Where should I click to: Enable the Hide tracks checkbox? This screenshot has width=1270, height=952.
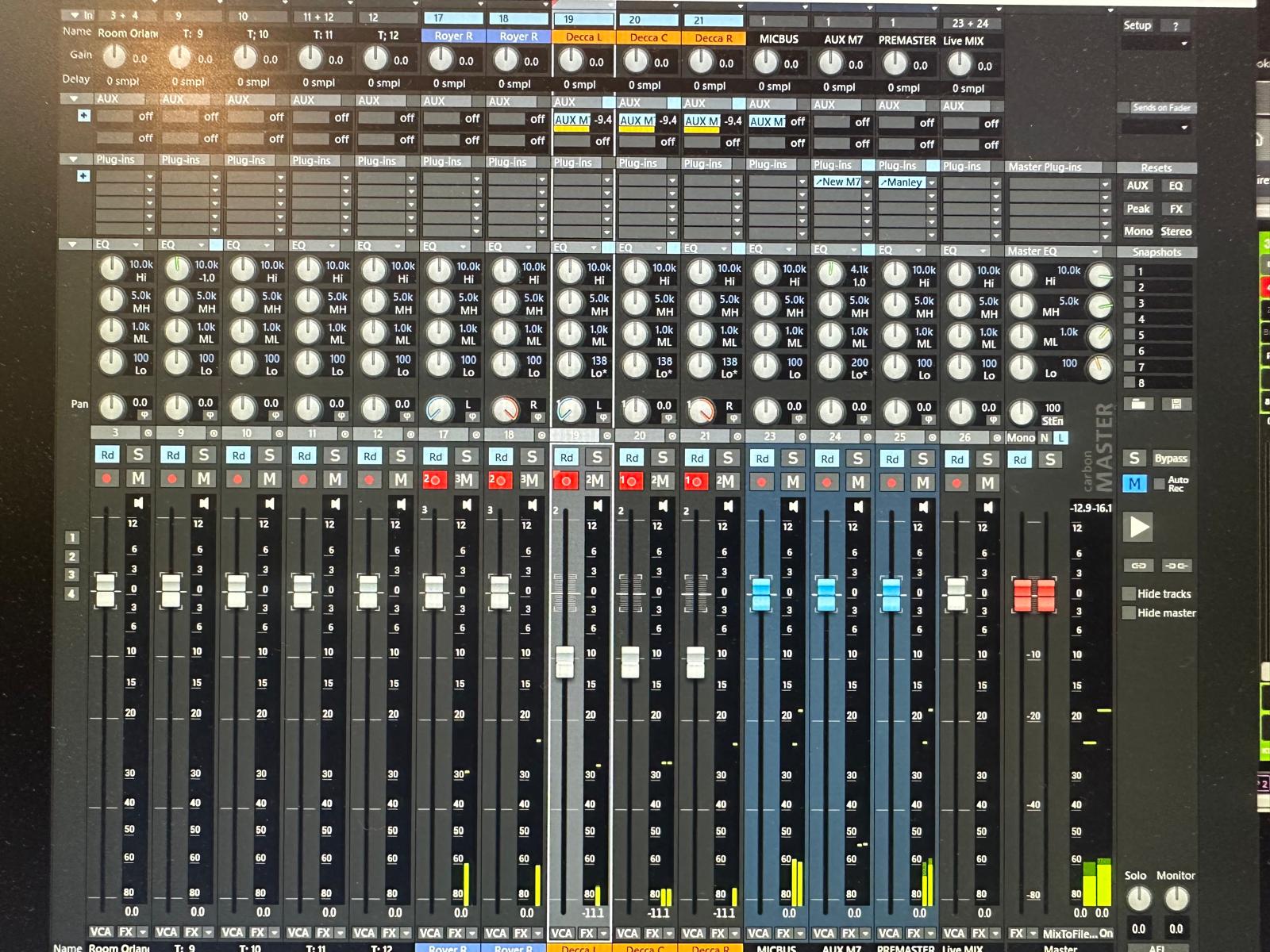click(x=1129, y=593)
